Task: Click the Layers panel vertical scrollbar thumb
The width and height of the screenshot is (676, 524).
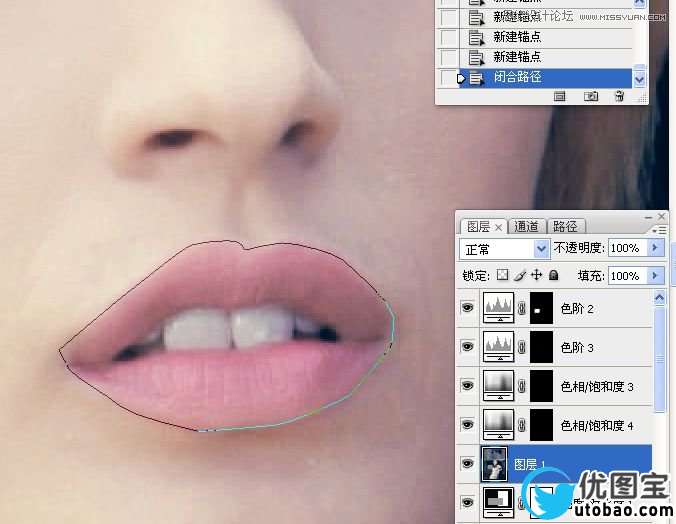Action: [659, 358]
